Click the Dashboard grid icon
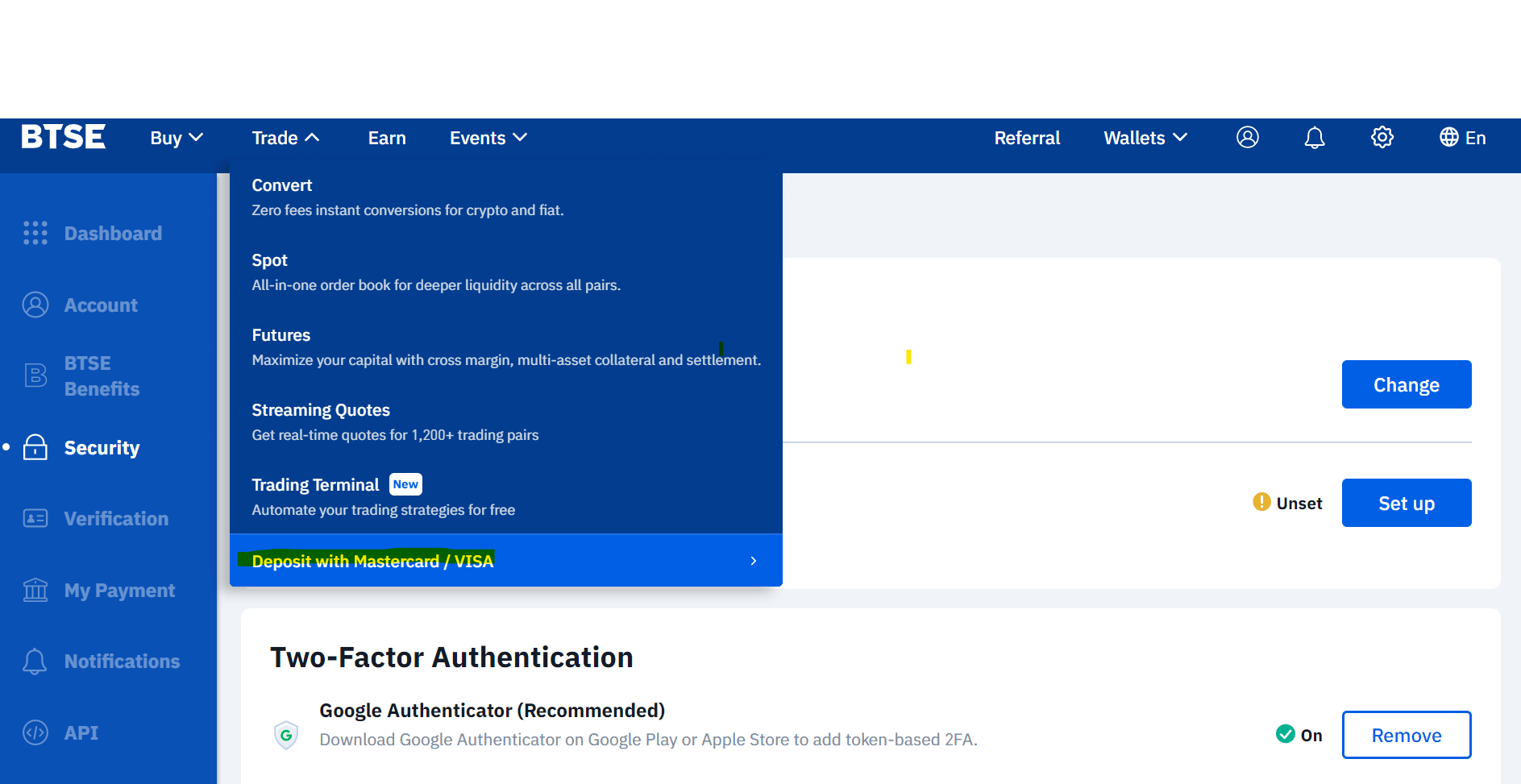 pos(35,233)
